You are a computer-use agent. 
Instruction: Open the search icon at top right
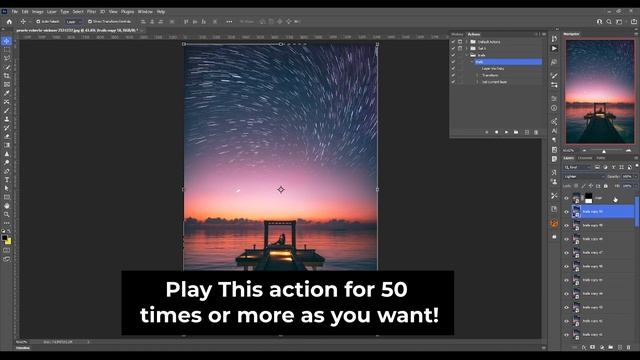(609, 22)
